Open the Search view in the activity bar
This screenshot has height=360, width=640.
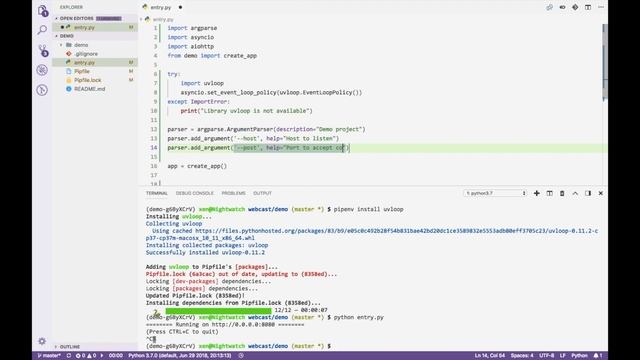pos(42,30)
